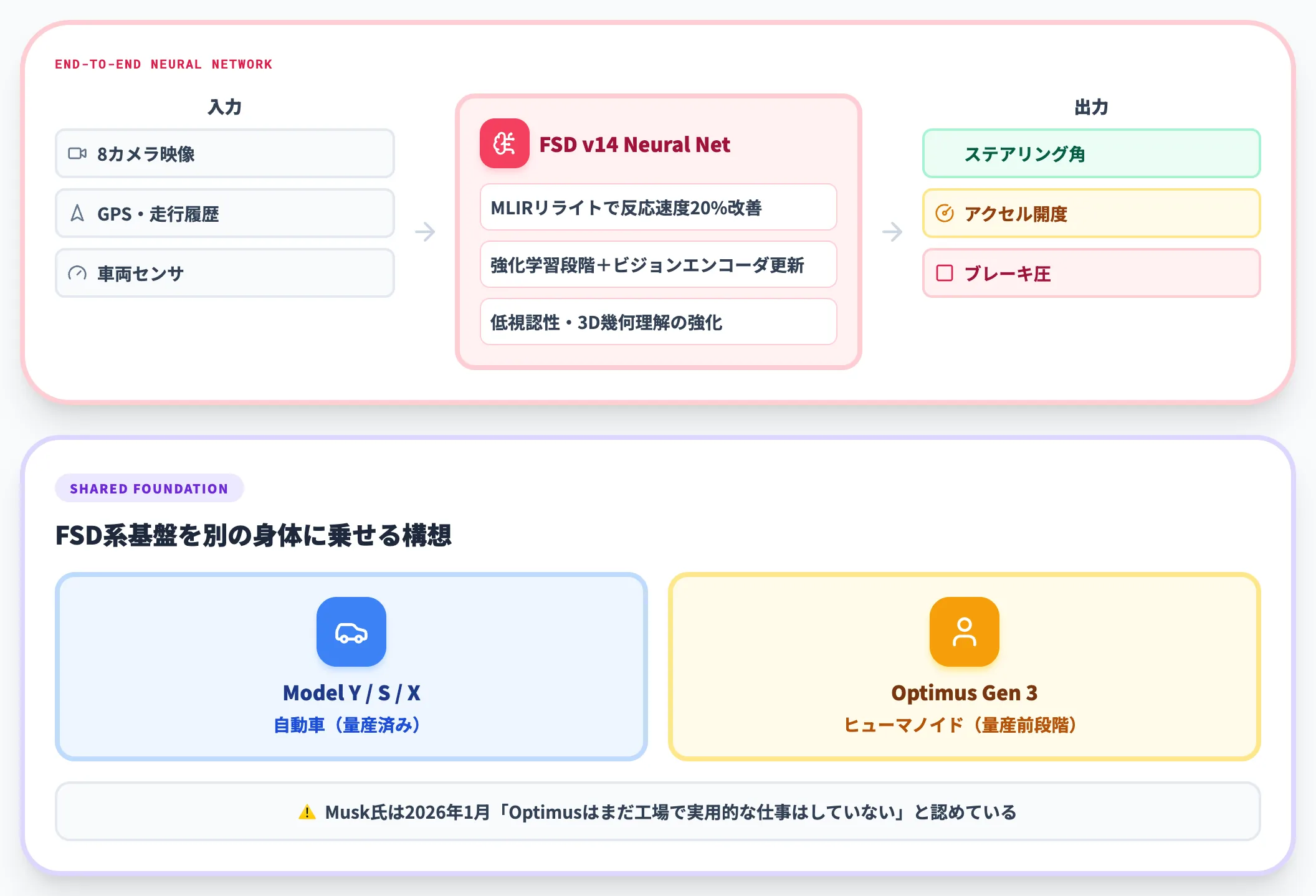
Task: Click the 強化学習段階+ビジョンエンコーダ更新 item
Action: [x=659, y=264]
